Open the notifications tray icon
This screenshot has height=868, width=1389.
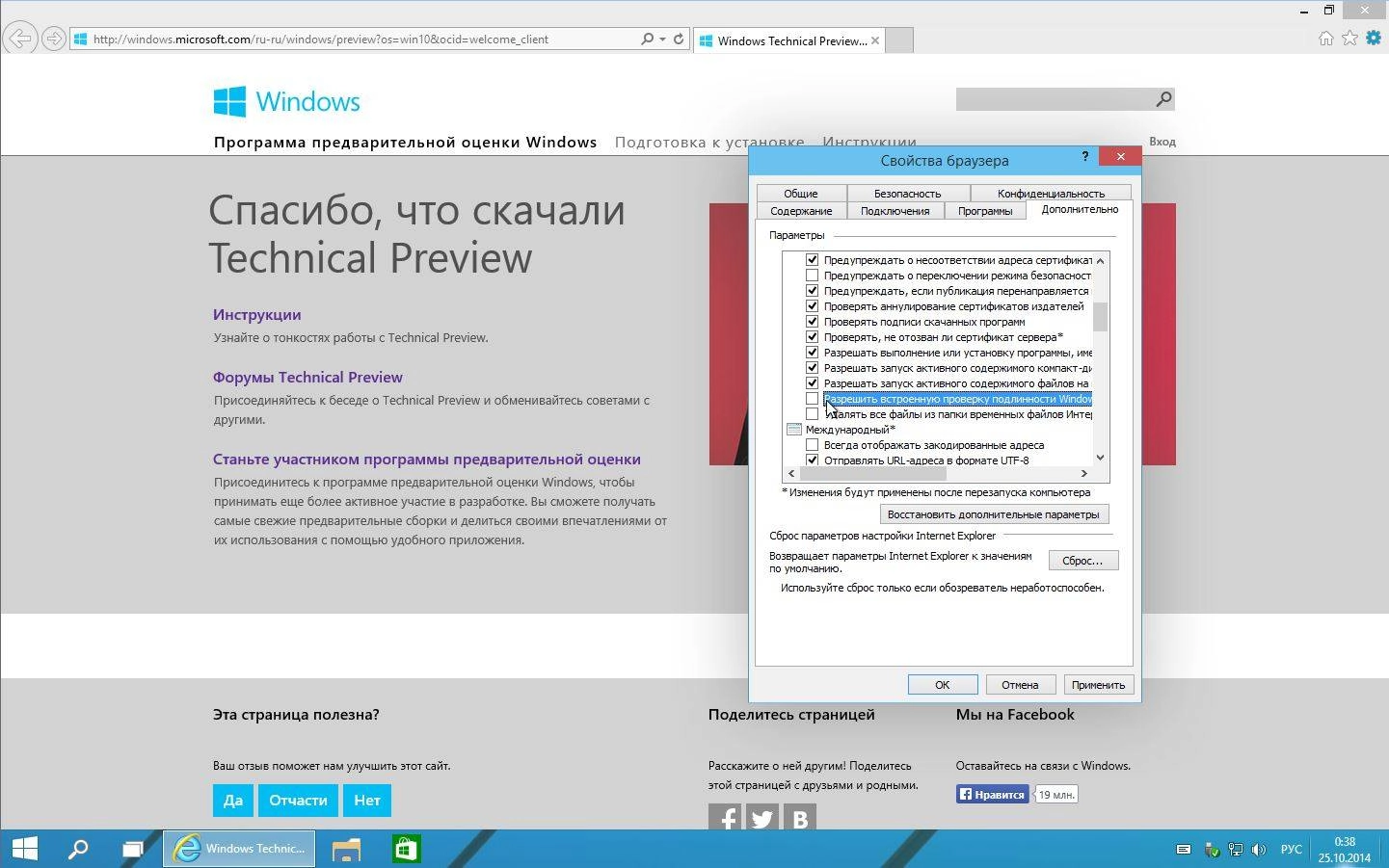click(1183, 850)
